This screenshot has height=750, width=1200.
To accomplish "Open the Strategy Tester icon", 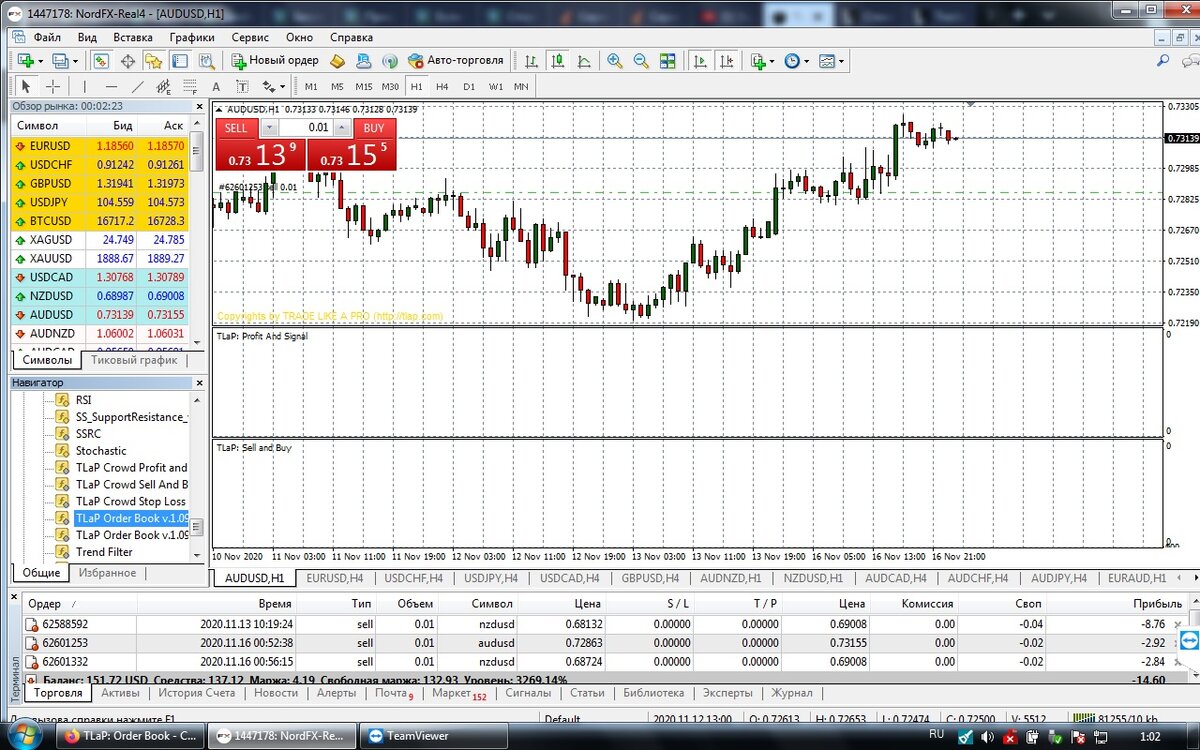I will (x=206, y=61).
